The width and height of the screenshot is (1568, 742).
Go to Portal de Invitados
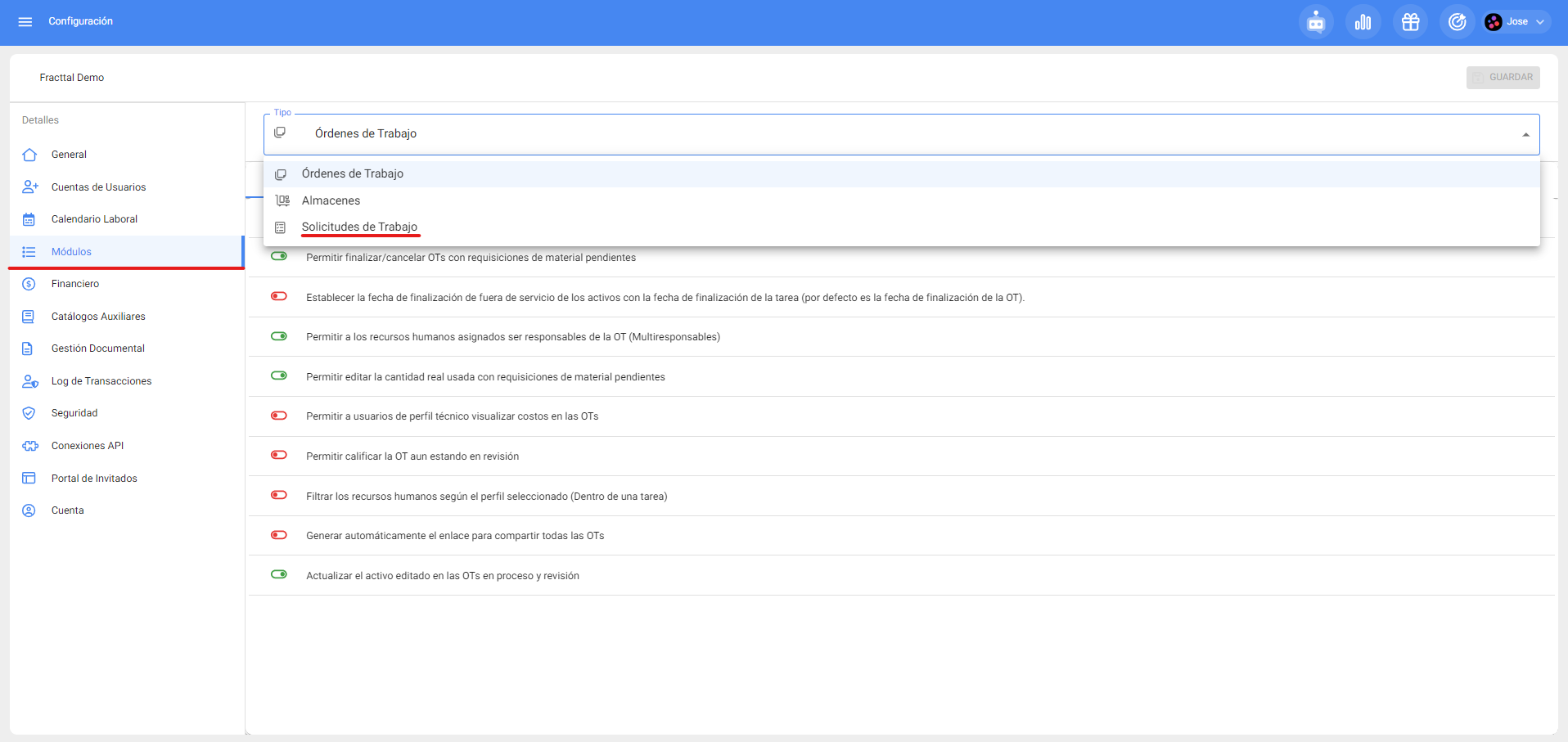[94, 479]
